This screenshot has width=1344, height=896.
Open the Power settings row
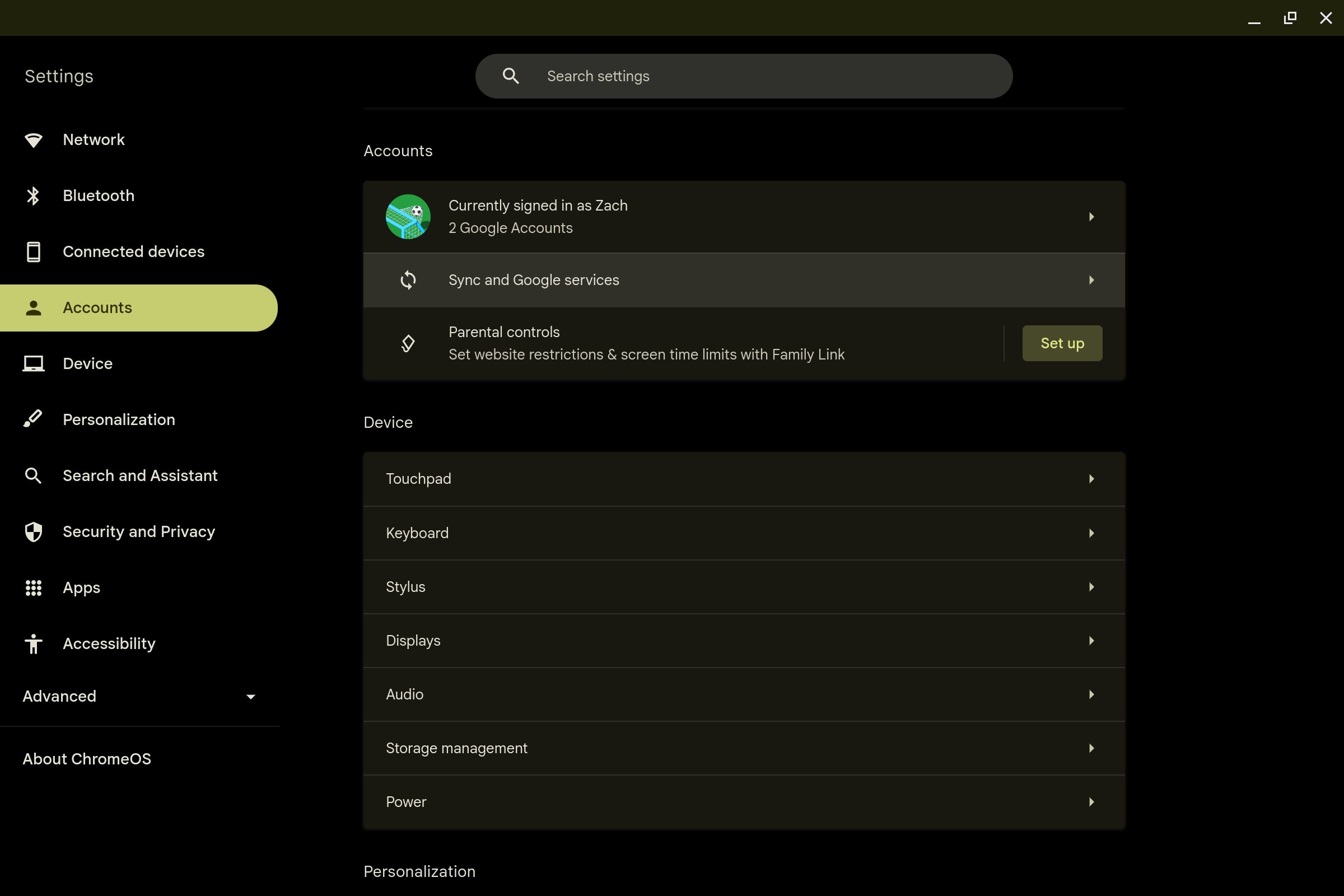tap(743, 802)
